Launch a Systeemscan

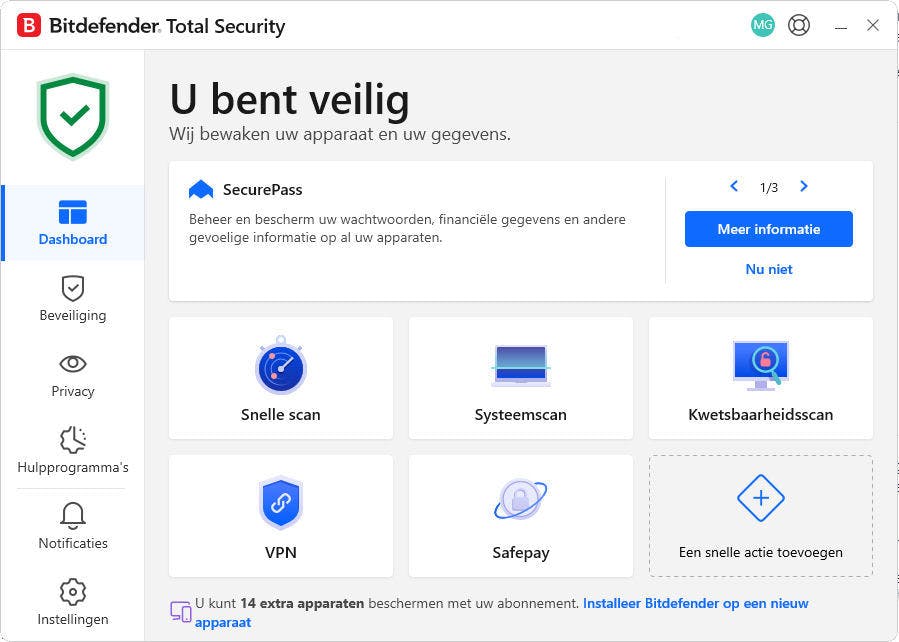pos(520,378)
